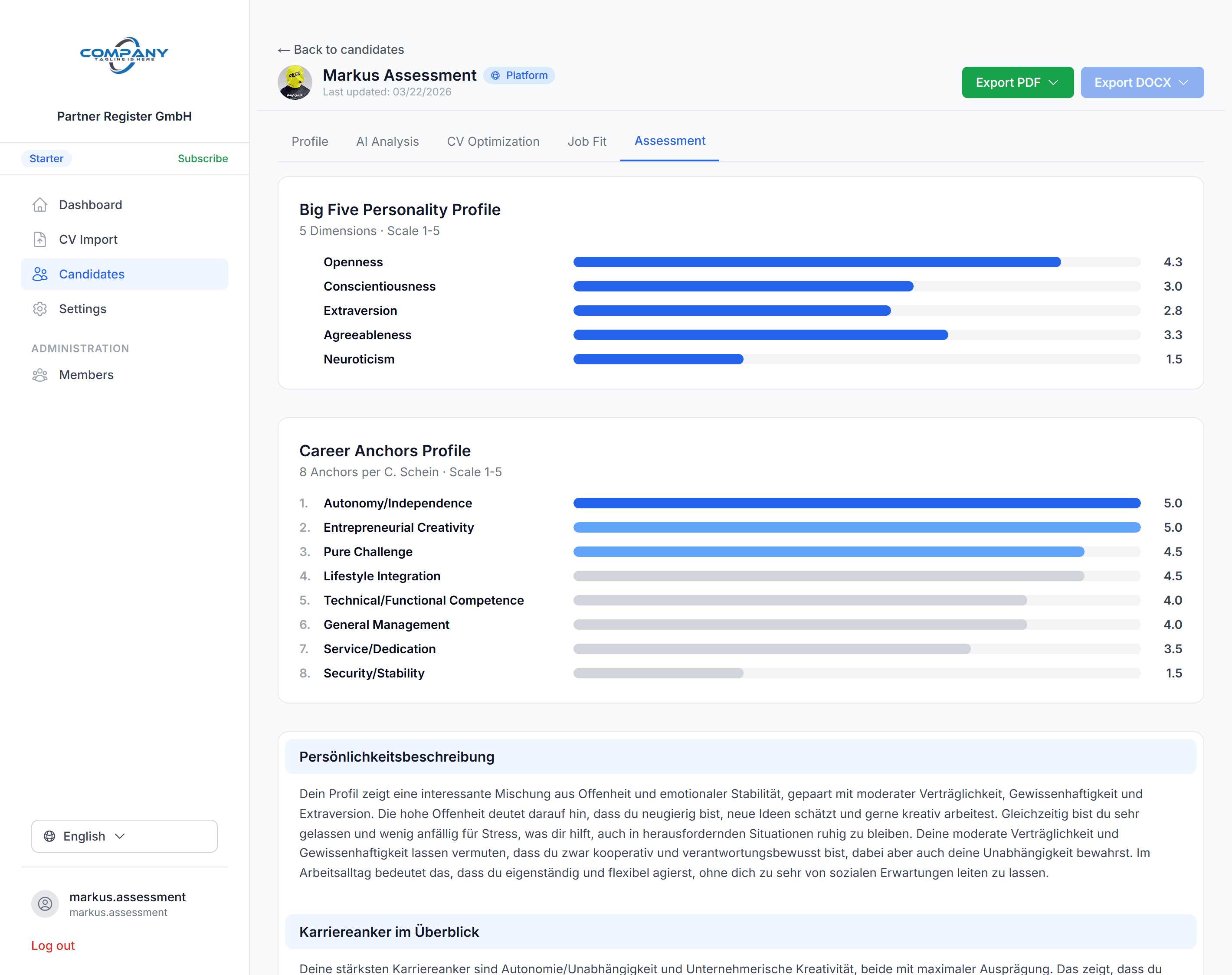Screen dimensions: 1232x975
Task: Click the markus.assessment avatar icon
Action: [x=45, y=903]
